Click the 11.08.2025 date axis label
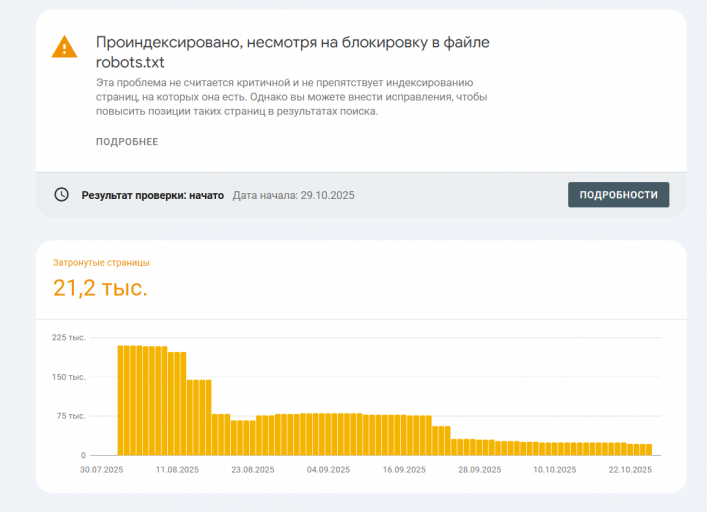The height and width of the screenshot is (512, 707). click(x=177, y=470)
